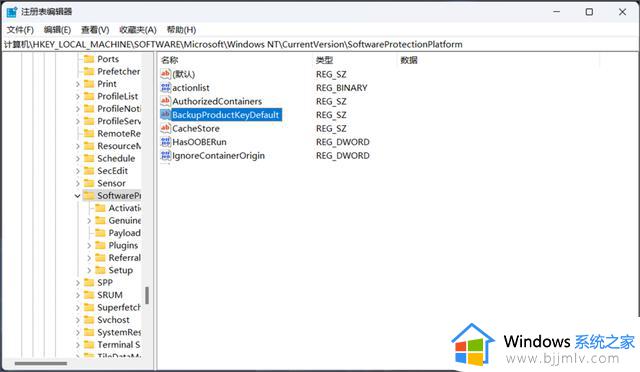Click the tree pane horizontal scrollbar thumb
The height and width of the screenshot is (372, 640).
click(41, 363)
